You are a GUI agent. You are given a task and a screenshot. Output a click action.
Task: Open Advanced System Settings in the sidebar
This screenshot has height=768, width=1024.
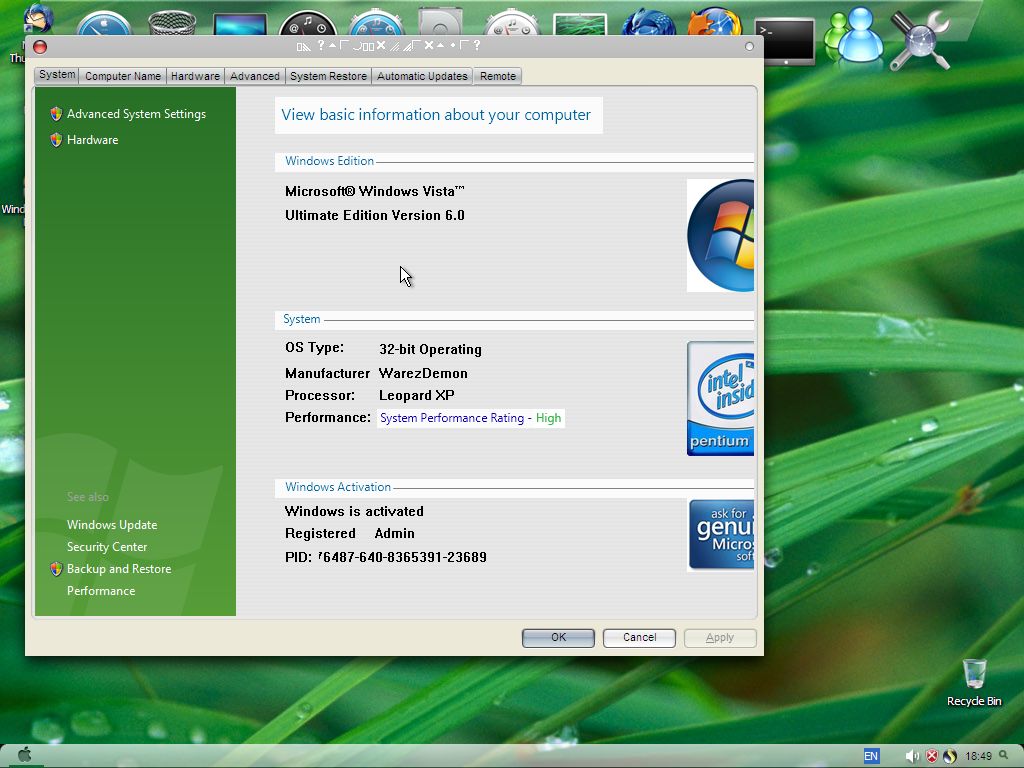[x=136, y=114]
